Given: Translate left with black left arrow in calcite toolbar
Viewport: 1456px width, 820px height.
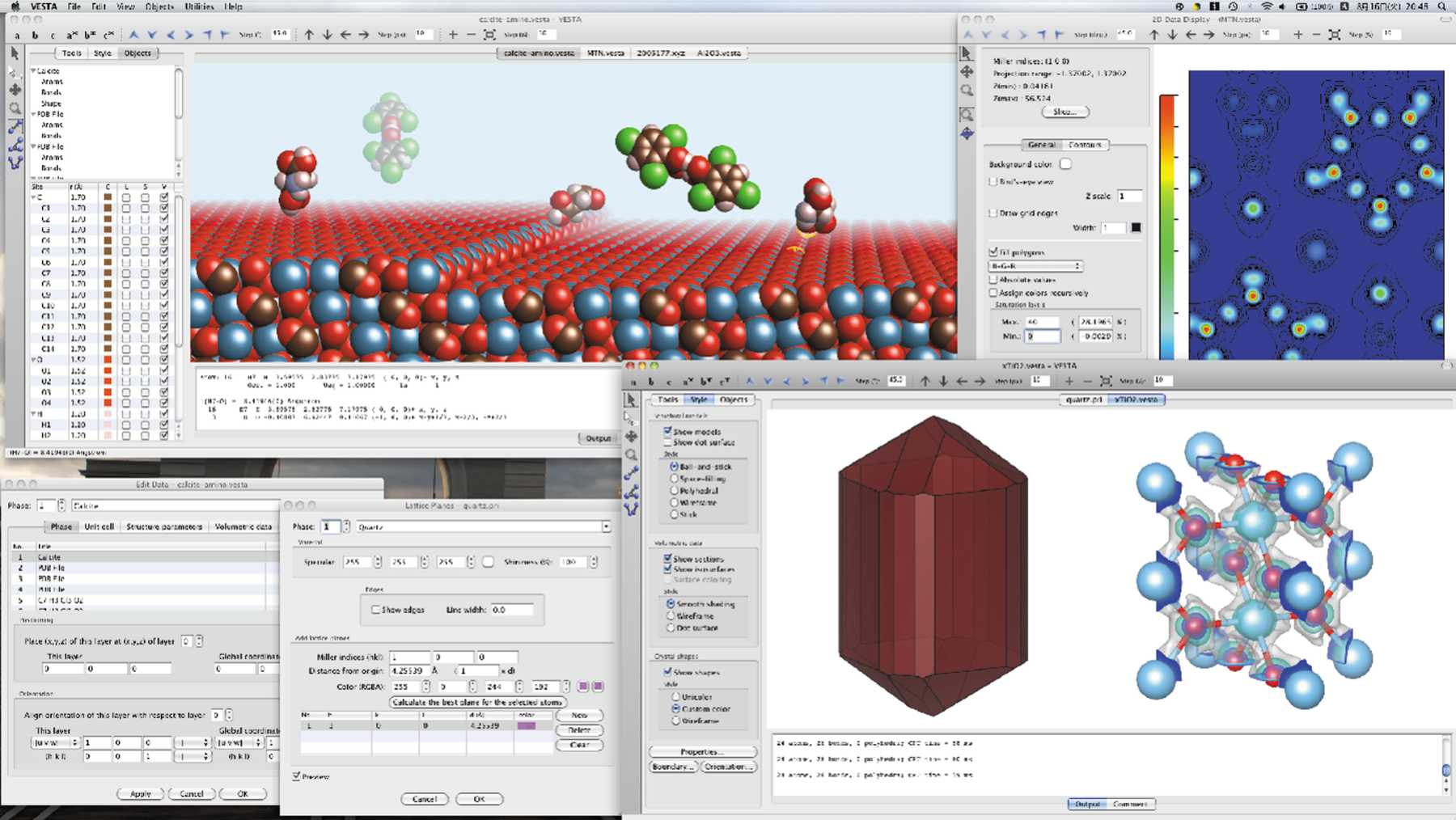Looking at the screenshot, I should coord(345,35).
